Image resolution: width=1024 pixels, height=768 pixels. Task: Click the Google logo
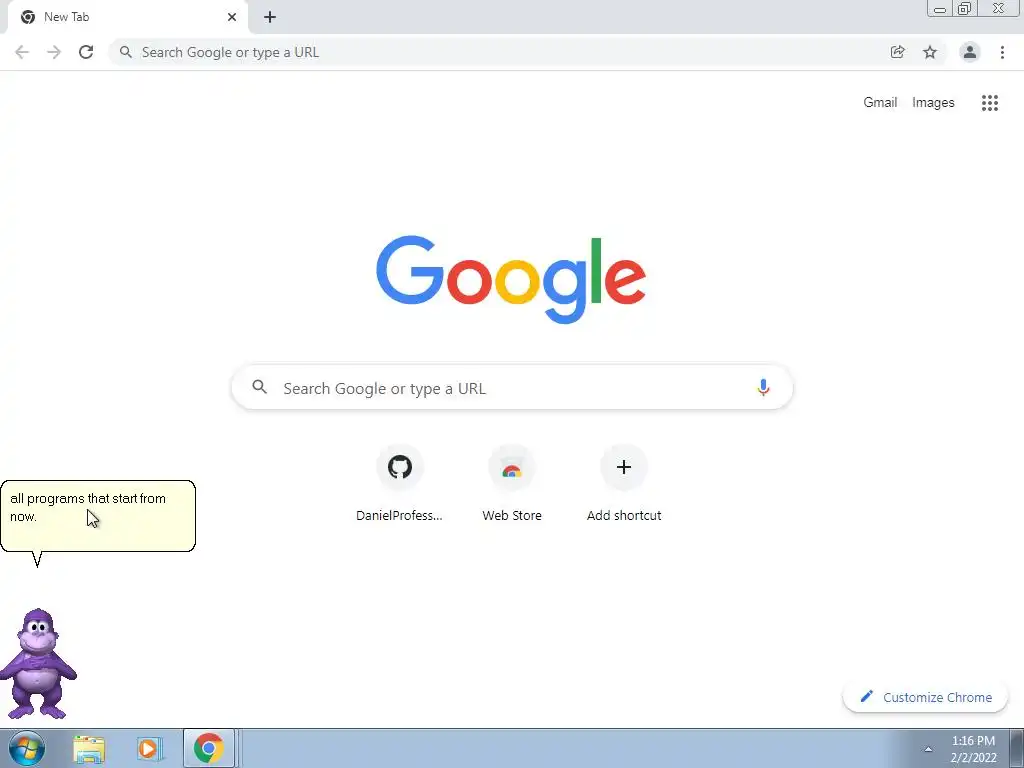tap(511, 280)
